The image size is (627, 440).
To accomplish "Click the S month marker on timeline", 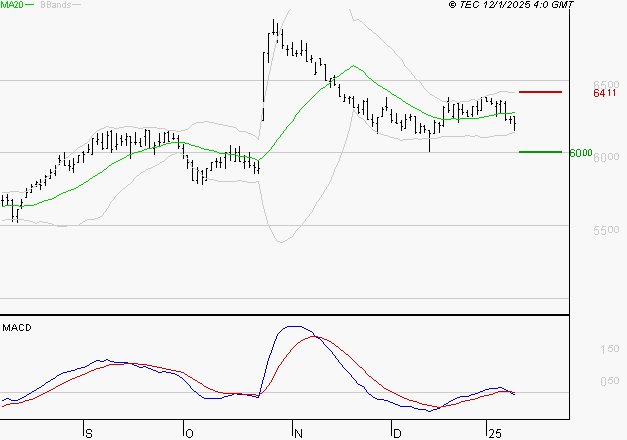I will pos(89,434).
